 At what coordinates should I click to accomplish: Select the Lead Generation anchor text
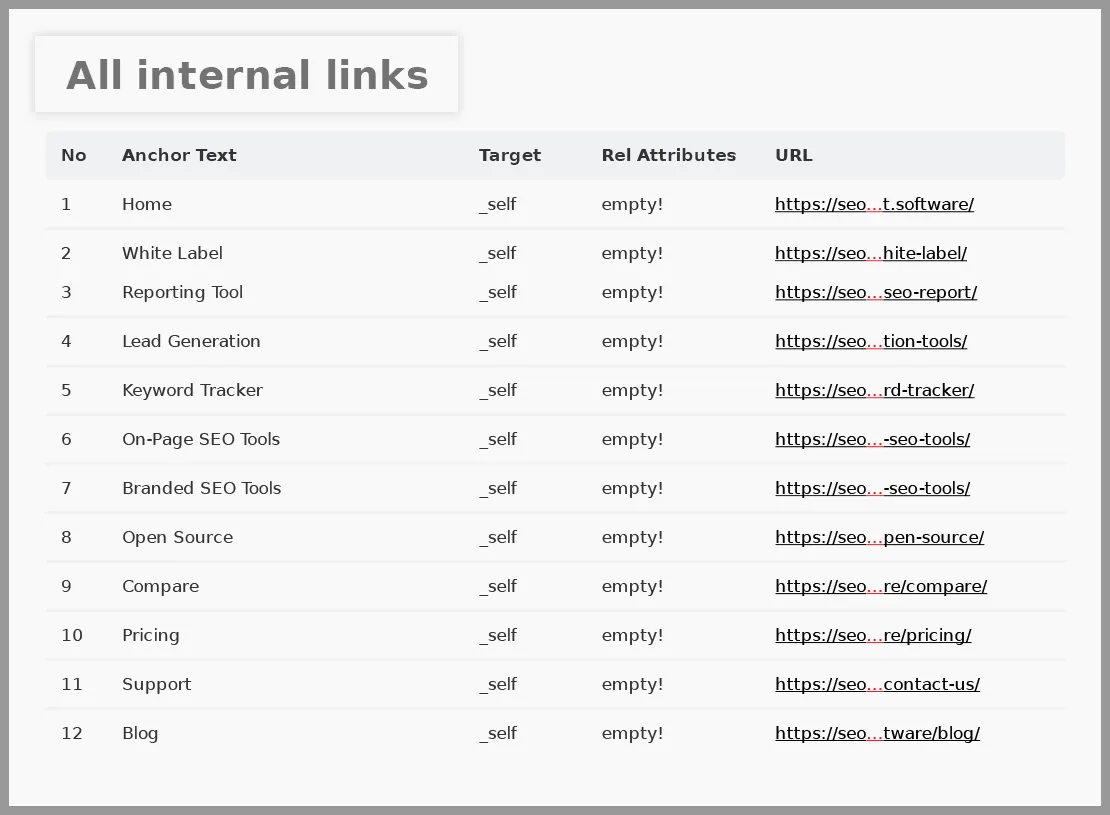[x=191, y=341]
